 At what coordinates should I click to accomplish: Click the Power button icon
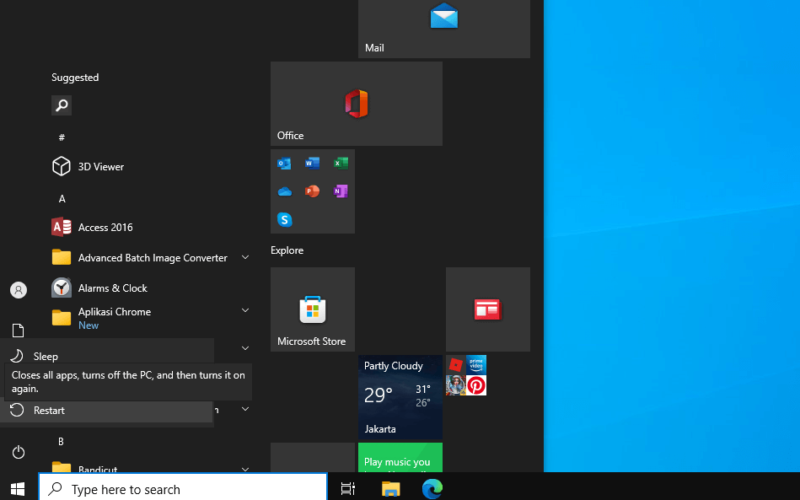18,452
